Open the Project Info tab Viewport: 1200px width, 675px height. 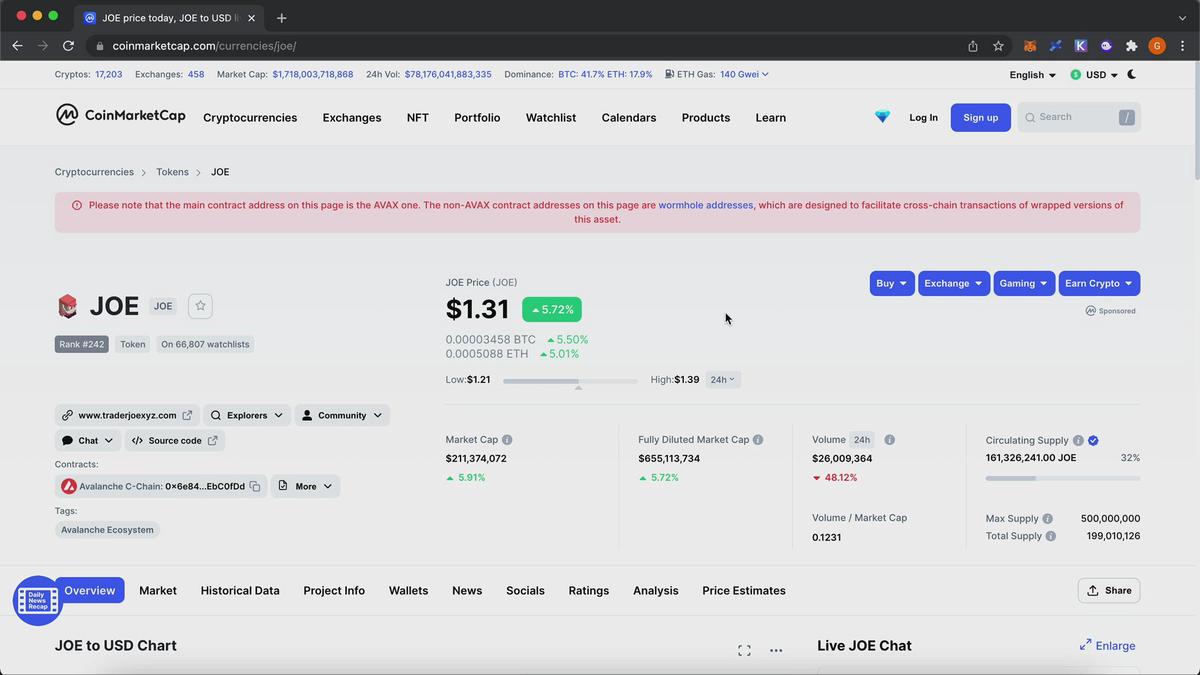(334, 591)
